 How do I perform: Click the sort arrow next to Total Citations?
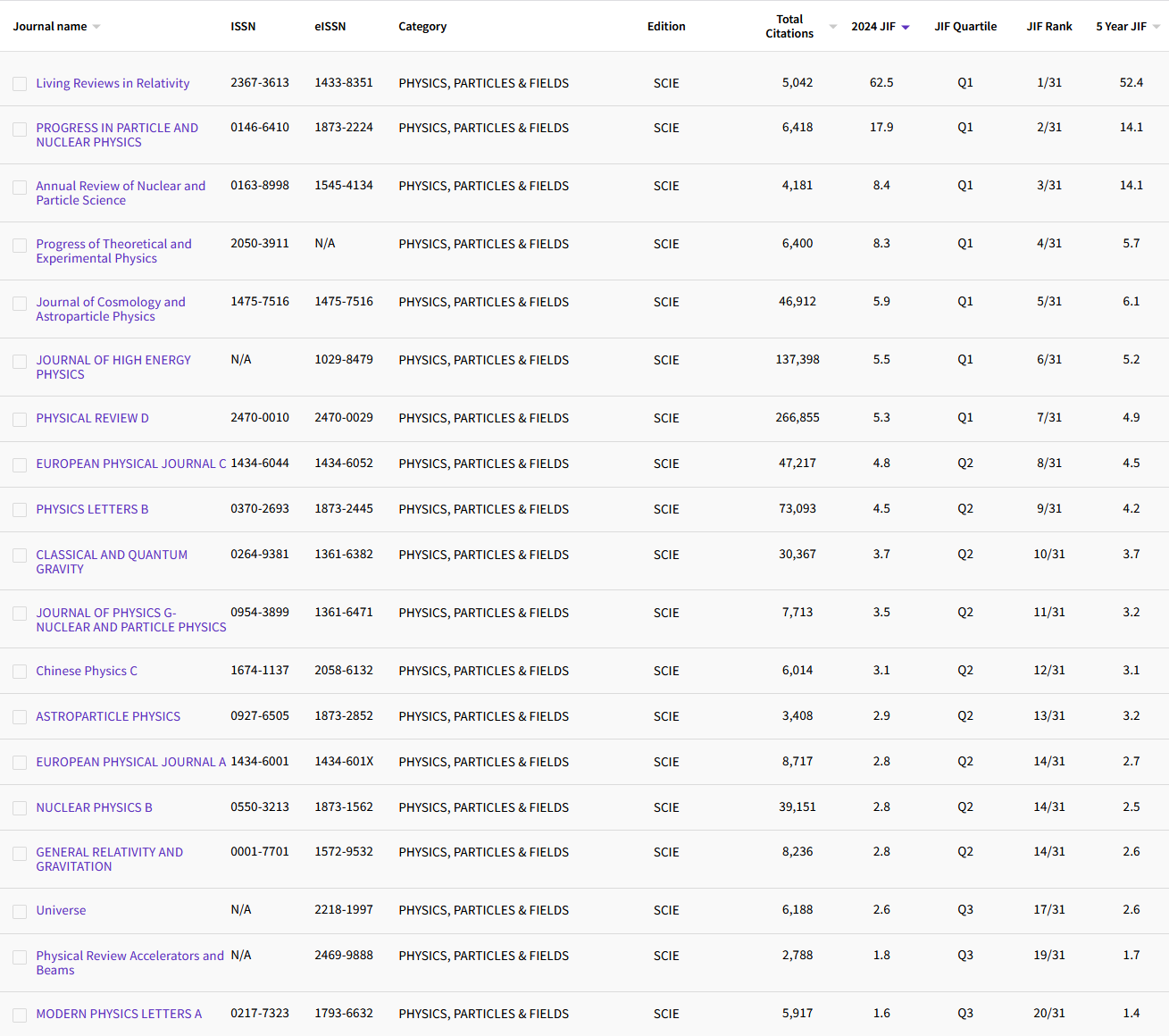[832, 27]
